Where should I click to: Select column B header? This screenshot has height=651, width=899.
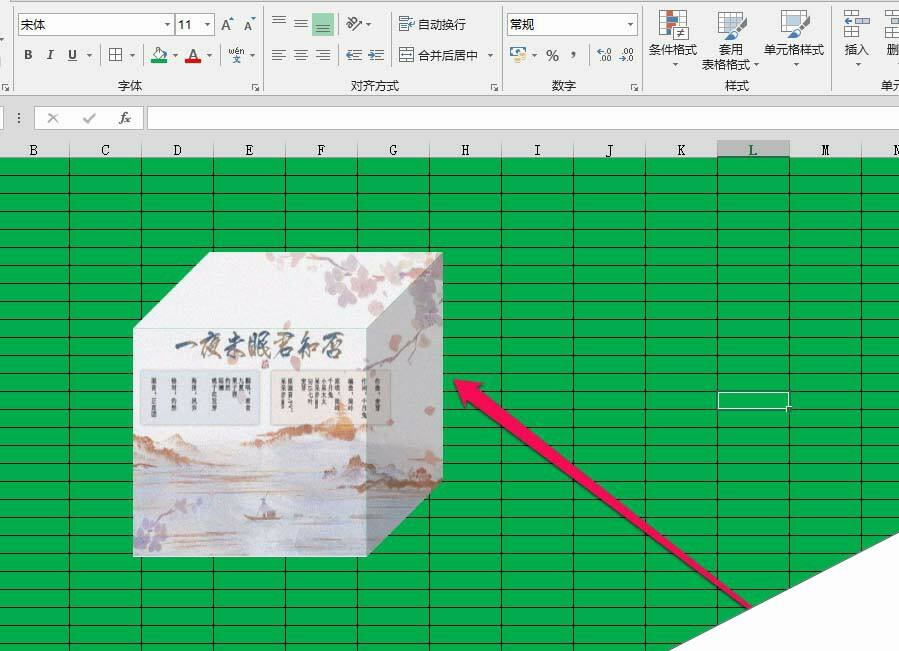click(x=34, y=150)
